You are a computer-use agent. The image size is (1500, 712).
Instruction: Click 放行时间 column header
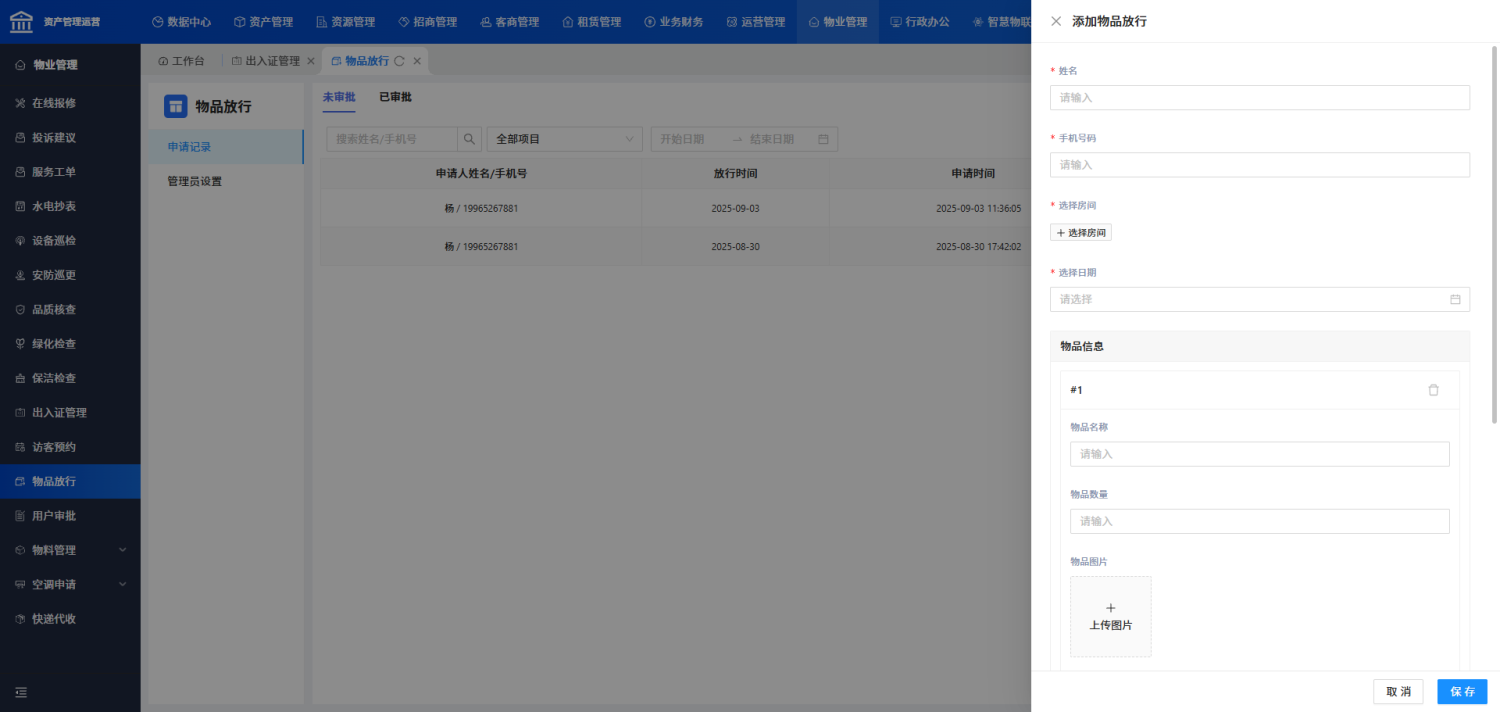click(735, 173)
